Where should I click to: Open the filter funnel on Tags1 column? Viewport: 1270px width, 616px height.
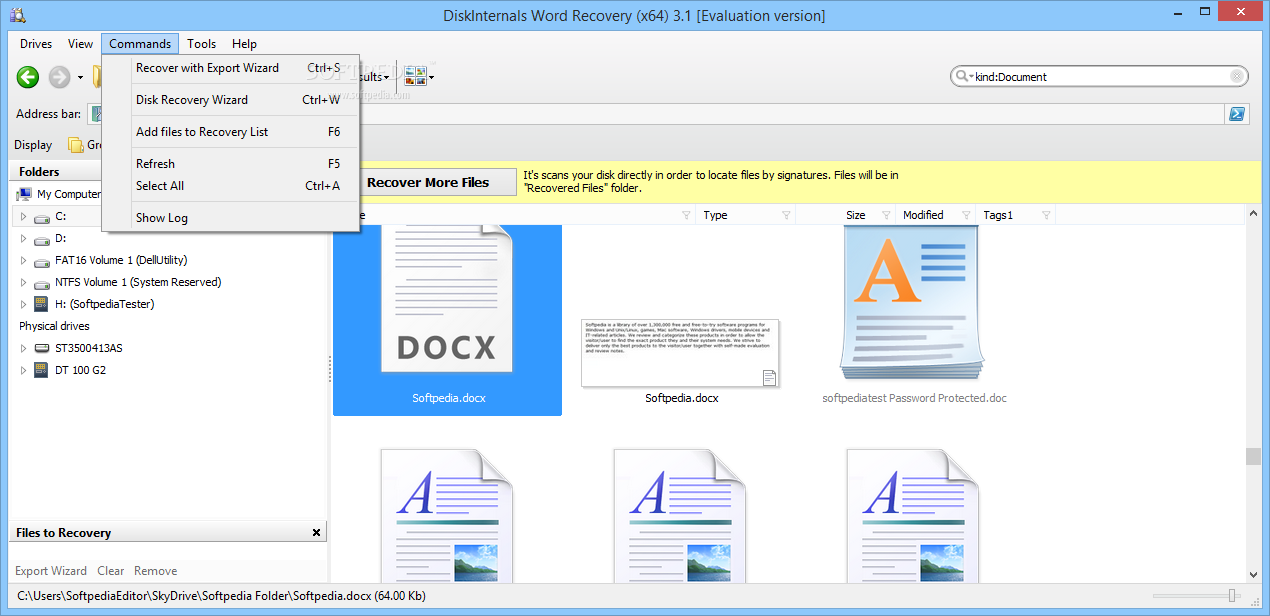point(1046,215)
